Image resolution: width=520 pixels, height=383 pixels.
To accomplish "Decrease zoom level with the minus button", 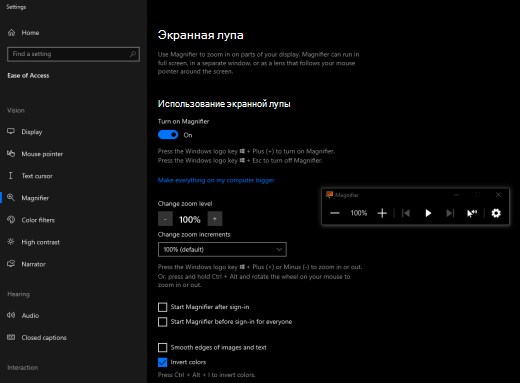I will (x=165, y=219).
